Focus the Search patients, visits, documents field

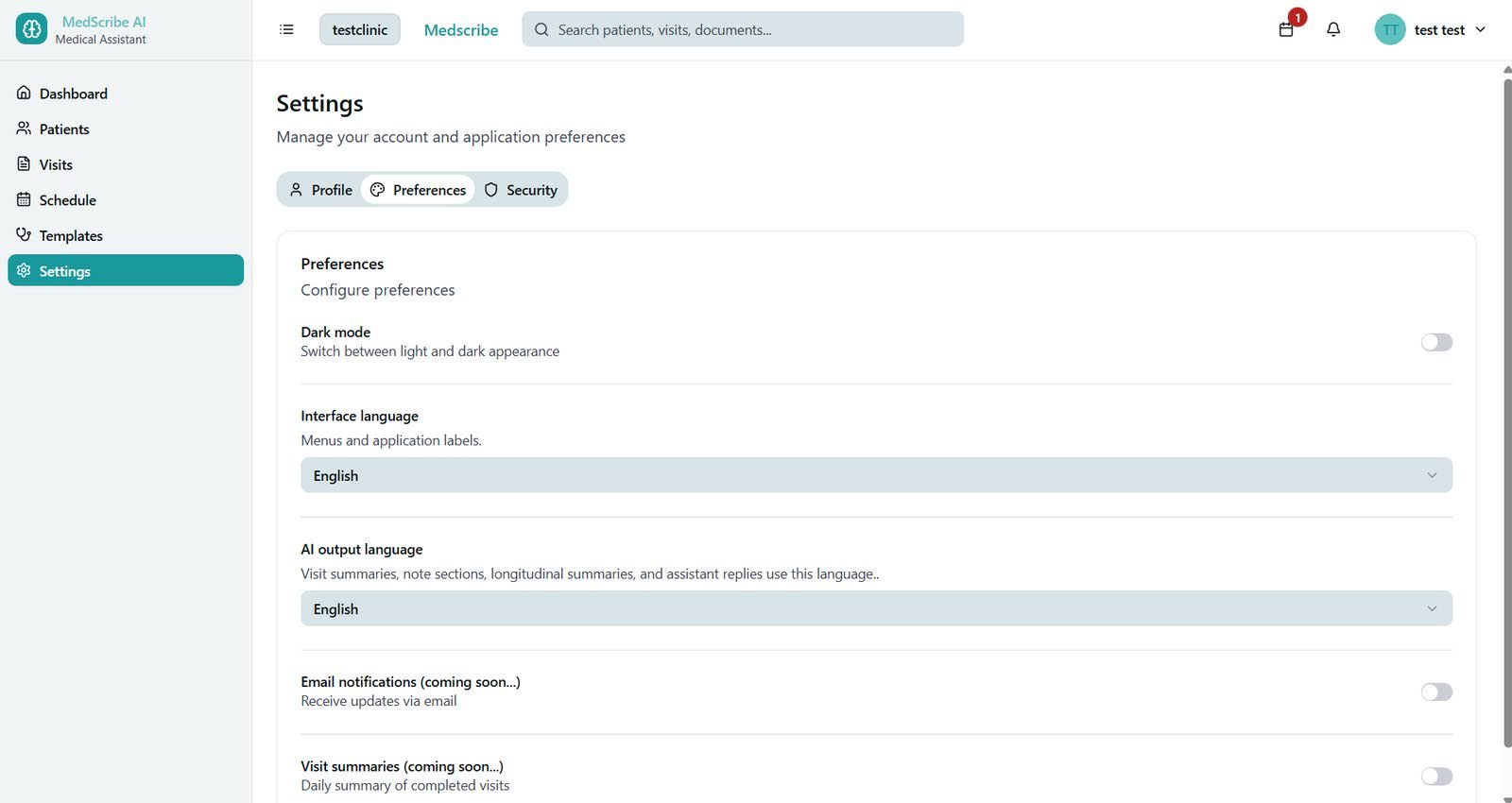(743, 29)
